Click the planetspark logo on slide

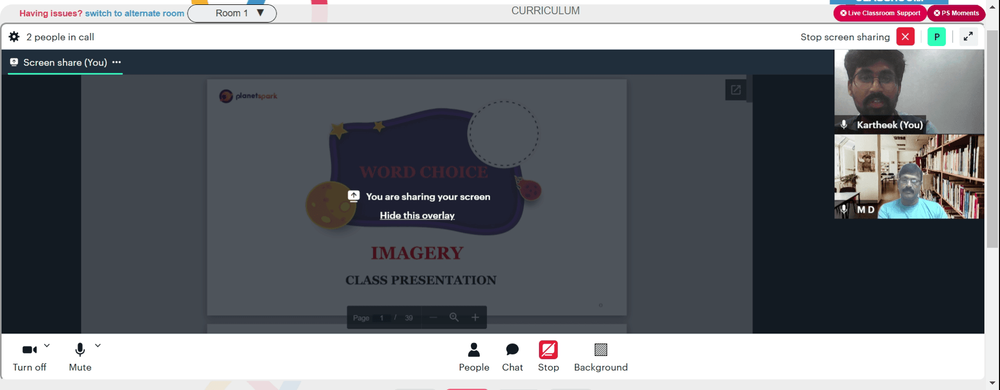click(x=248, y=96)
